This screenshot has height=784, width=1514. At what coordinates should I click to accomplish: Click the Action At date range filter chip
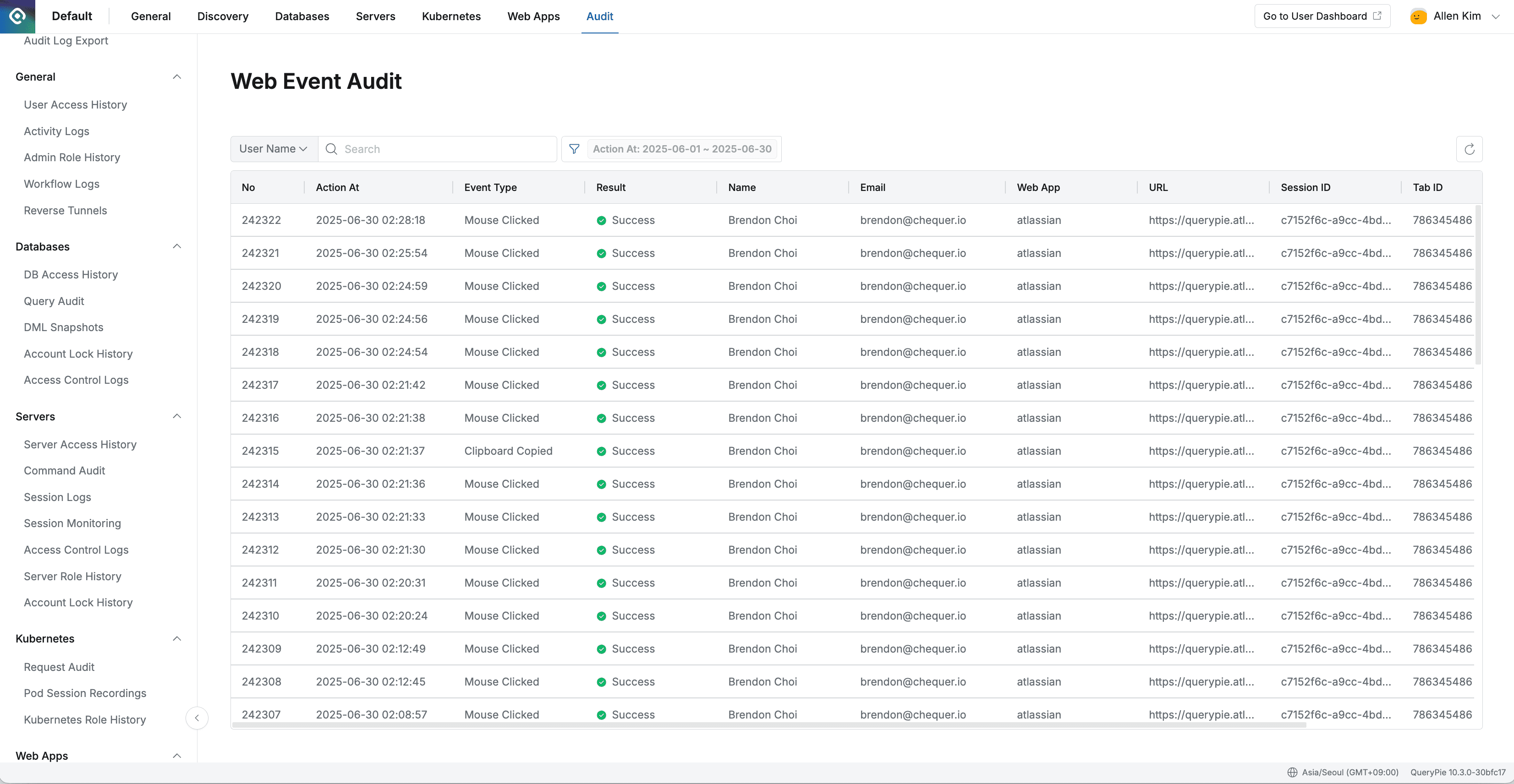pos(682,148)
